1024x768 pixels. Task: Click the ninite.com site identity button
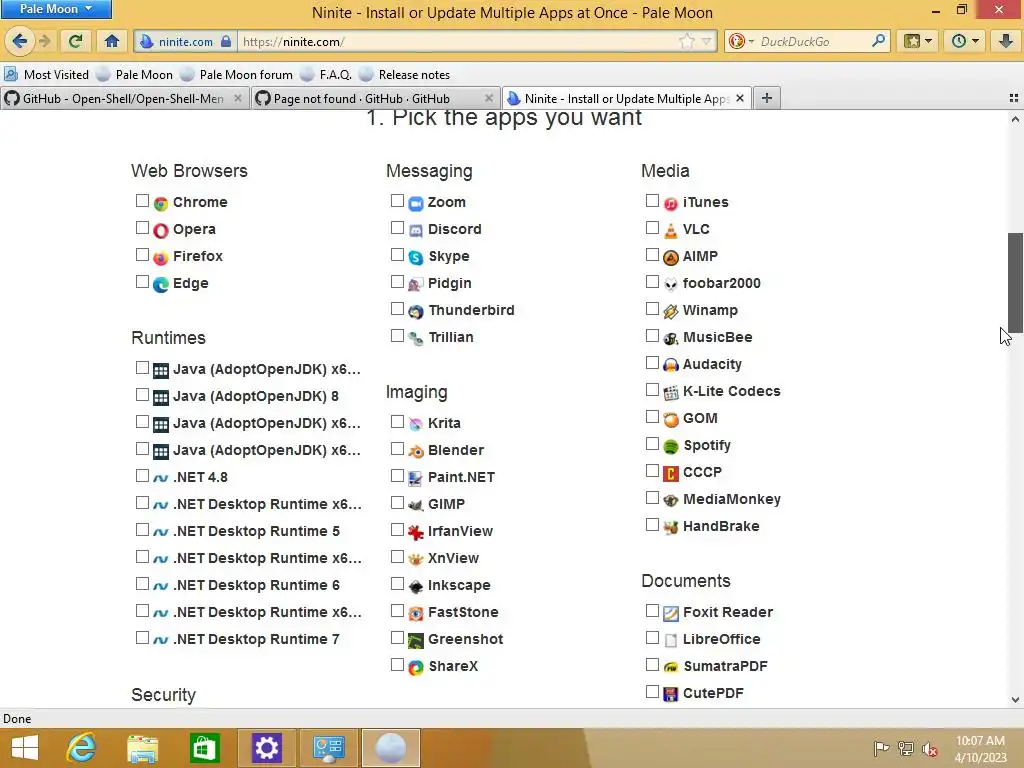(x=185, y=42)
